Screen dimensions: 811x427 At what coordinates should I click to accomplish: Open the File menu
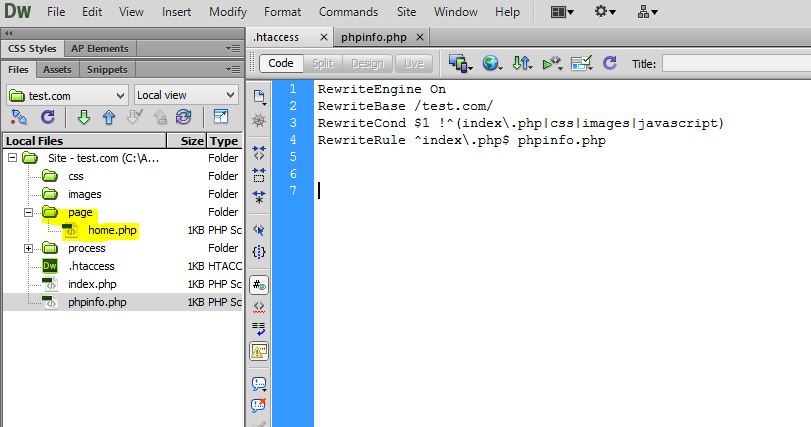56,11
